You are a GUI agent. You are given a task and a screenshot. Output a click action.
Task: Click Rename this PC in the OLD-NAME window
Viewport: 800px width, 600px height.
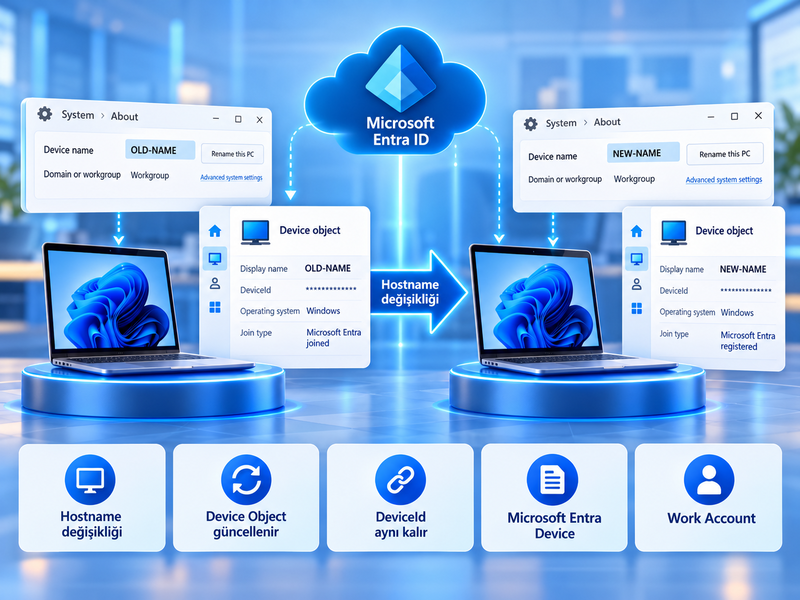233,154
